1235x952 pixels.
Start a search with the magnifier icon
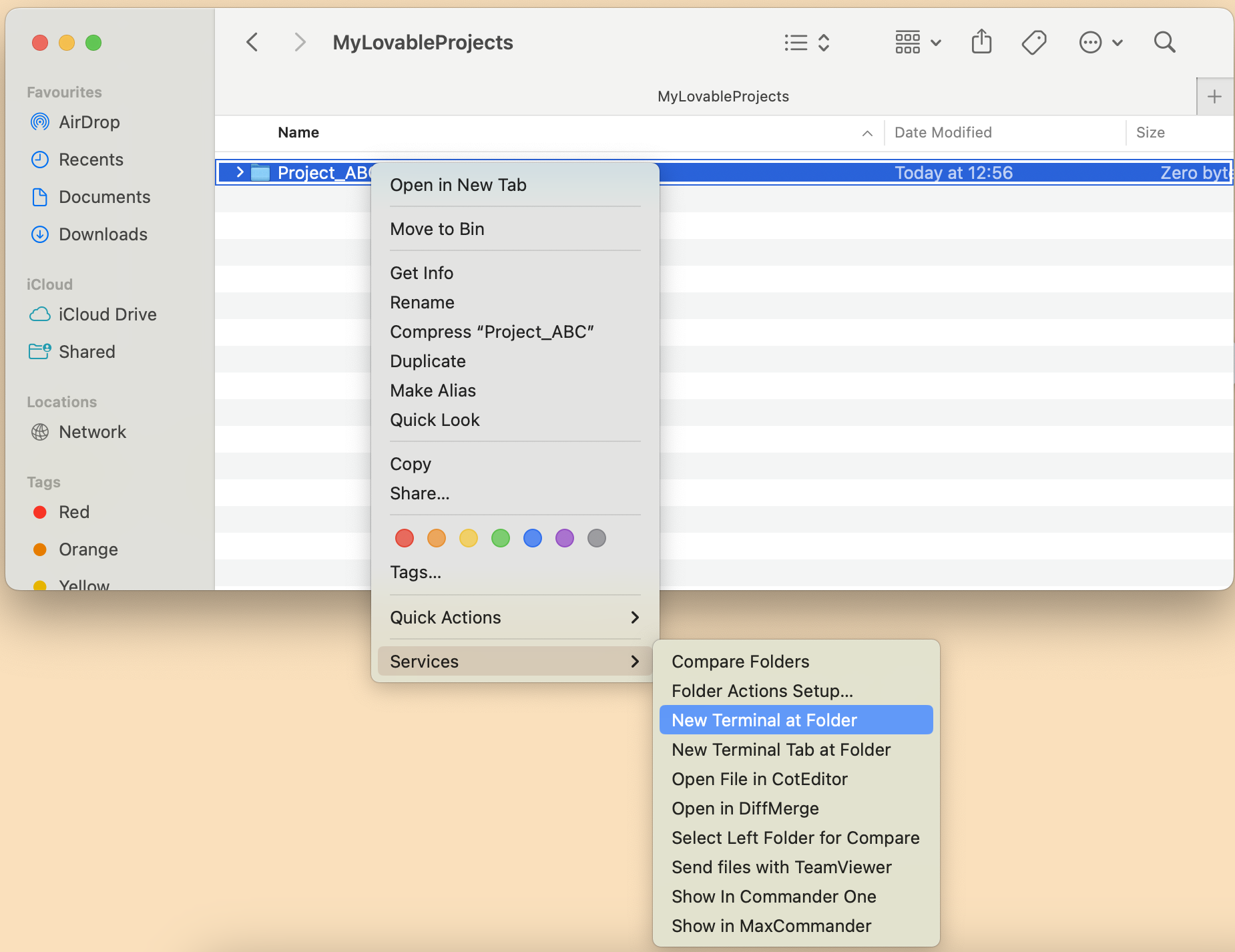(1163, 41)
